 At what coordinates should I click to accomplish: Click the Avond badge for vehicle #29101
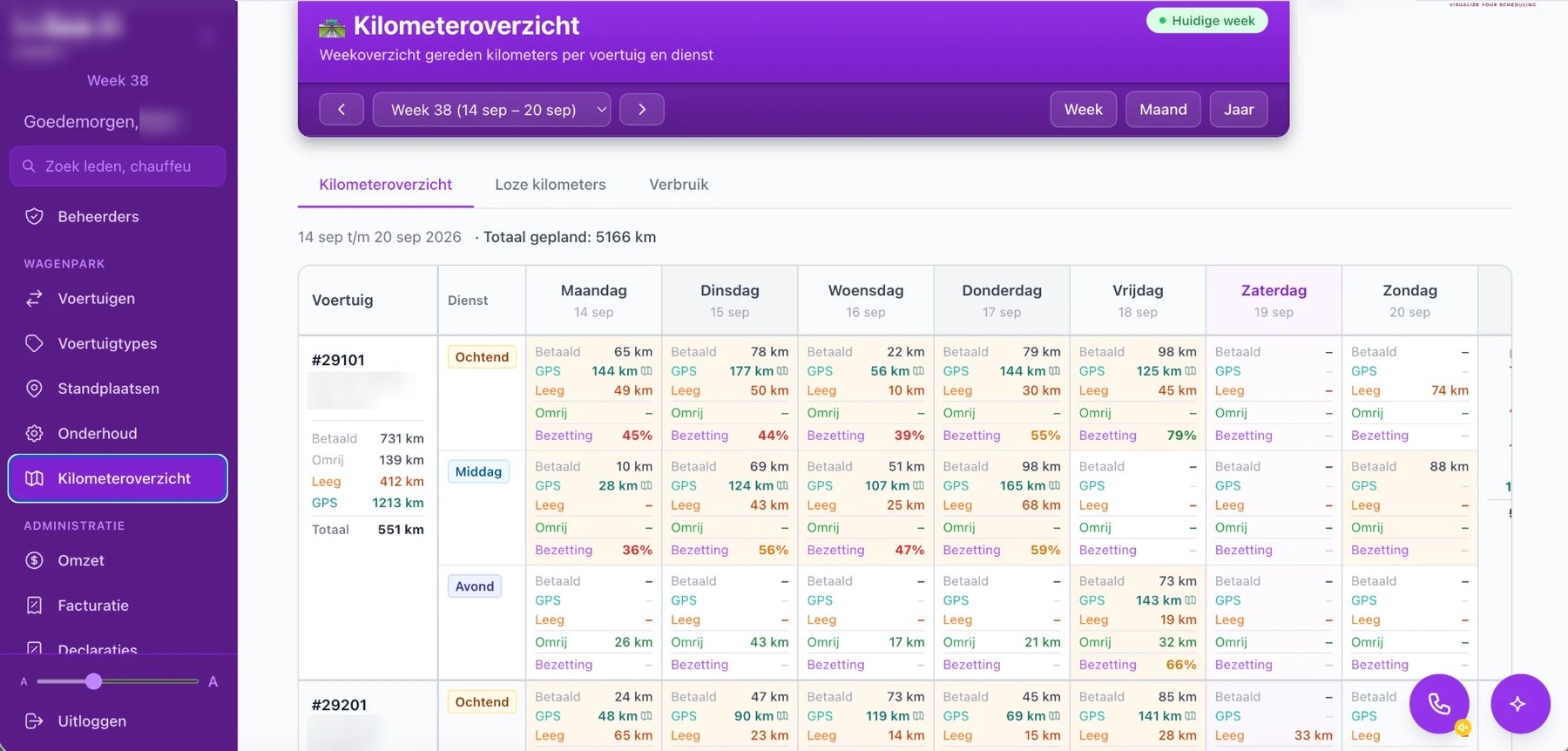[475, 587]
